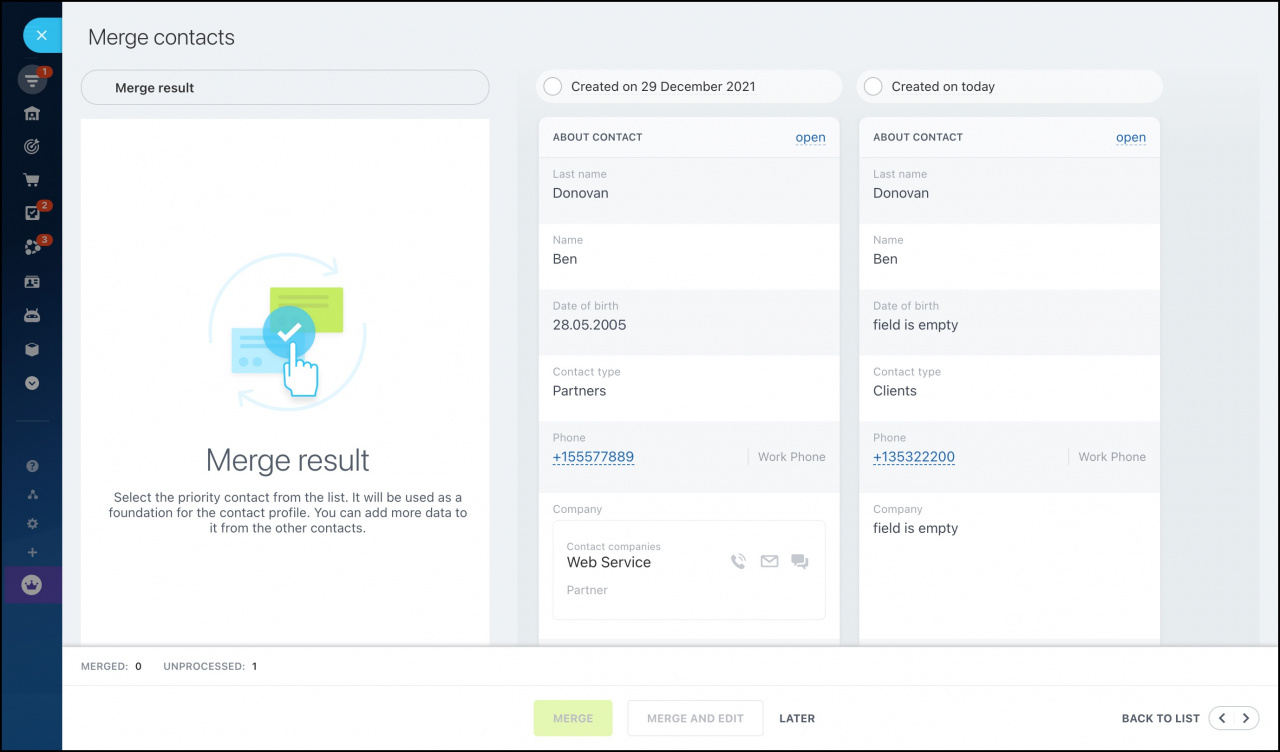
Task: Go to previous duplicate with left arrow
Action: 1222,718
